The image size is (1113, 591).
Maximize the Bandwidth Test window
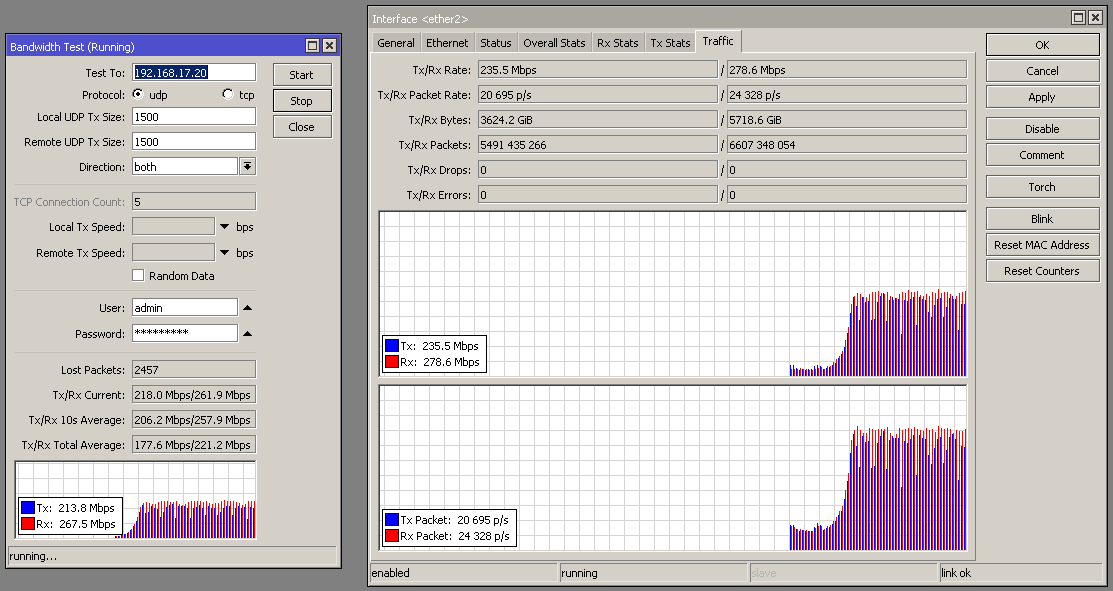(312, 46)
